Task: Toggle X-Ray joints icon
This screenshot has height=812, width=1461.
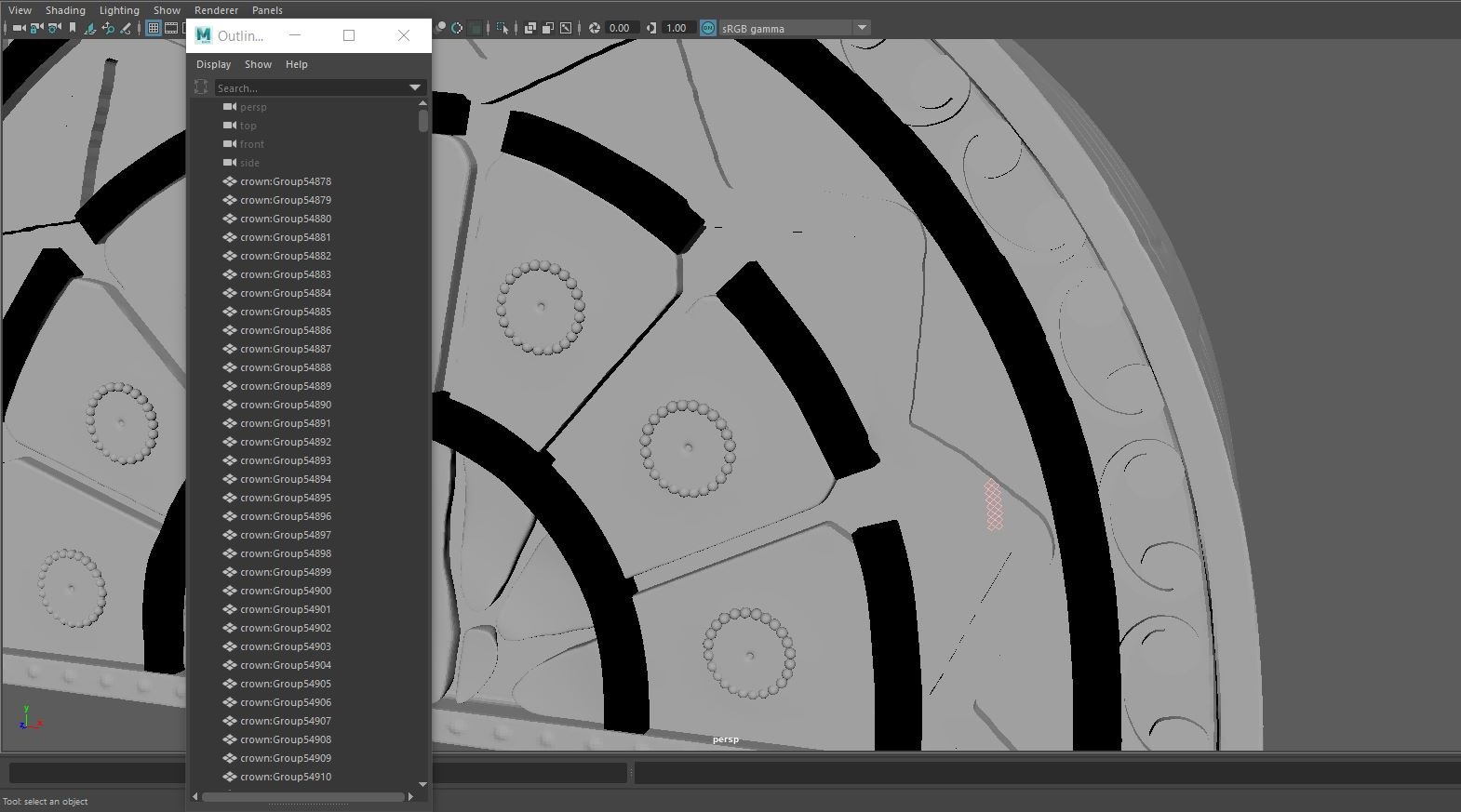Action: tap(566, 28)
